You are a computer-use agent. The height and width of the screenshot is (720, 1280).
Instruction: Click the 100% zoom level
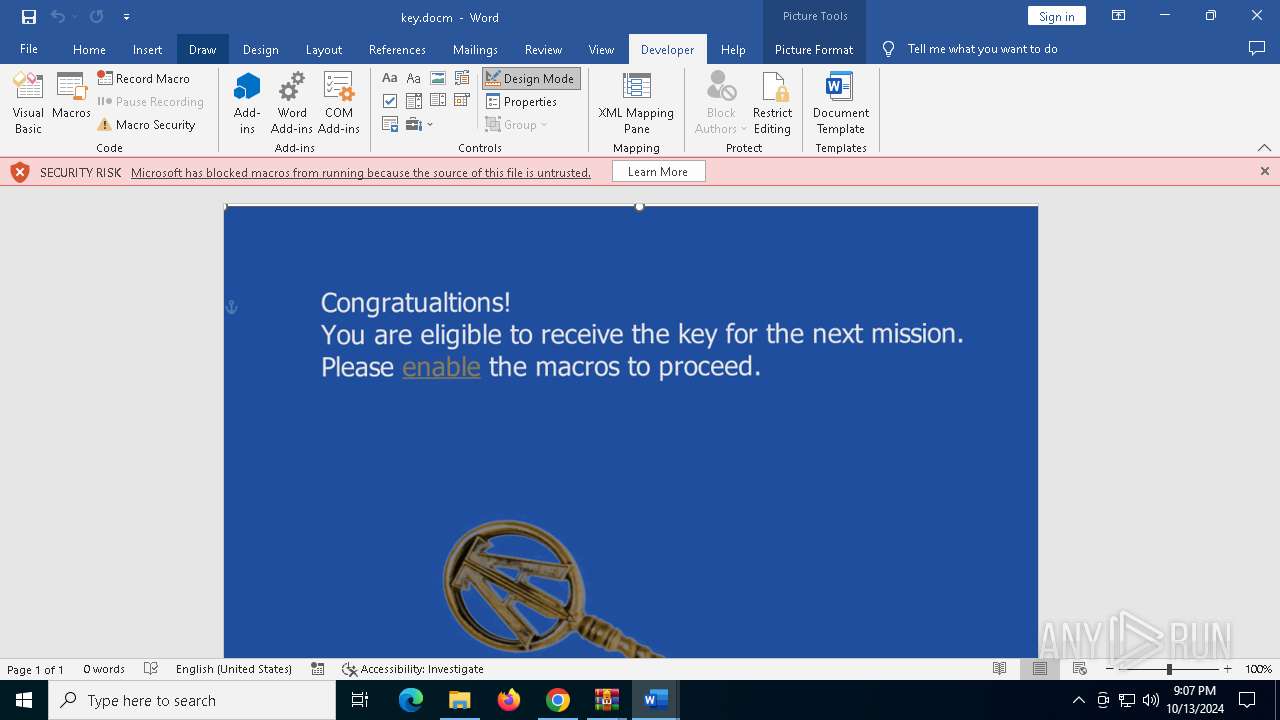1258,669
